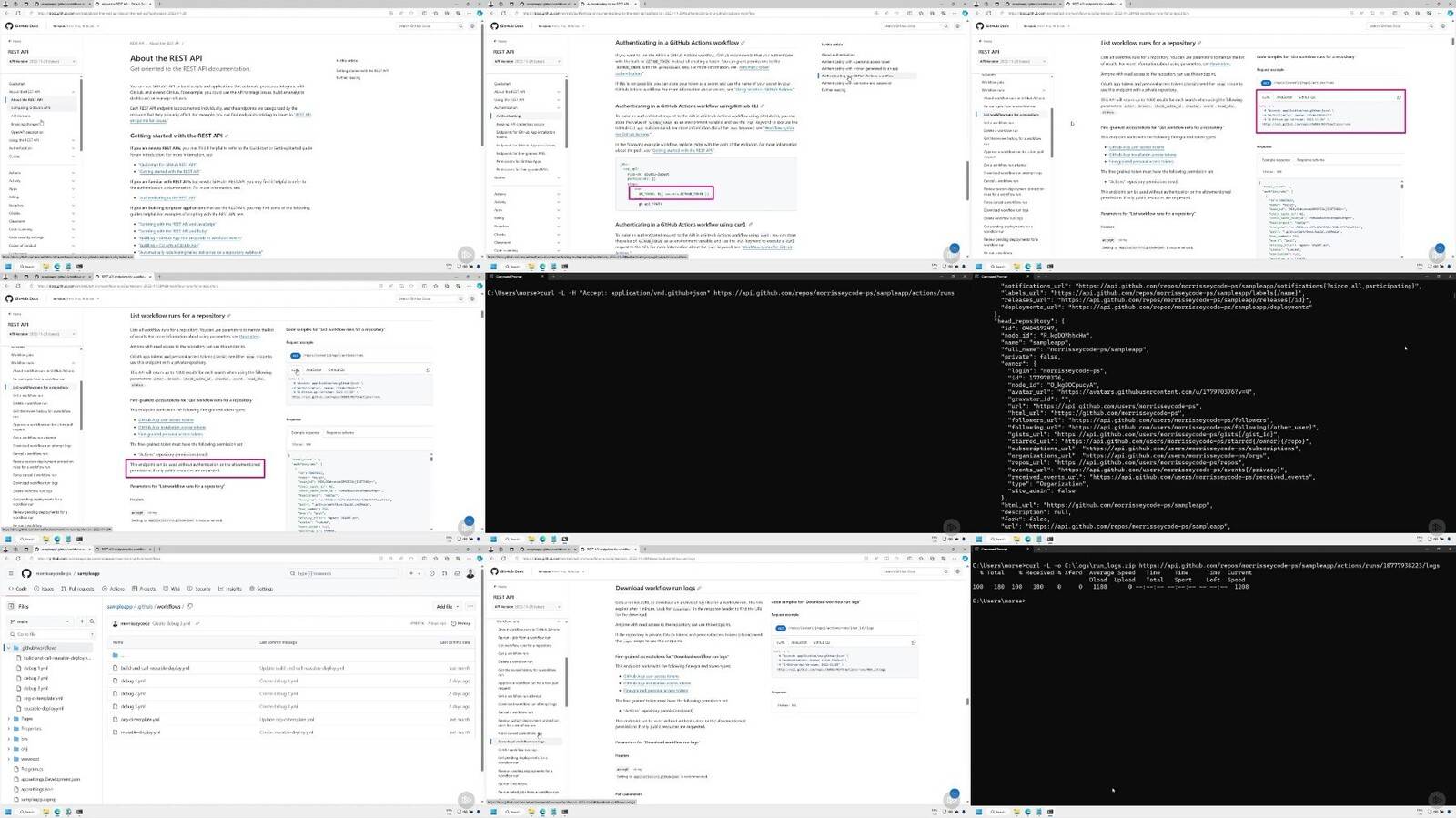Click the search magnifier beside the main branch selector
Screen dimensions: 1456x818
pos(92,621)
